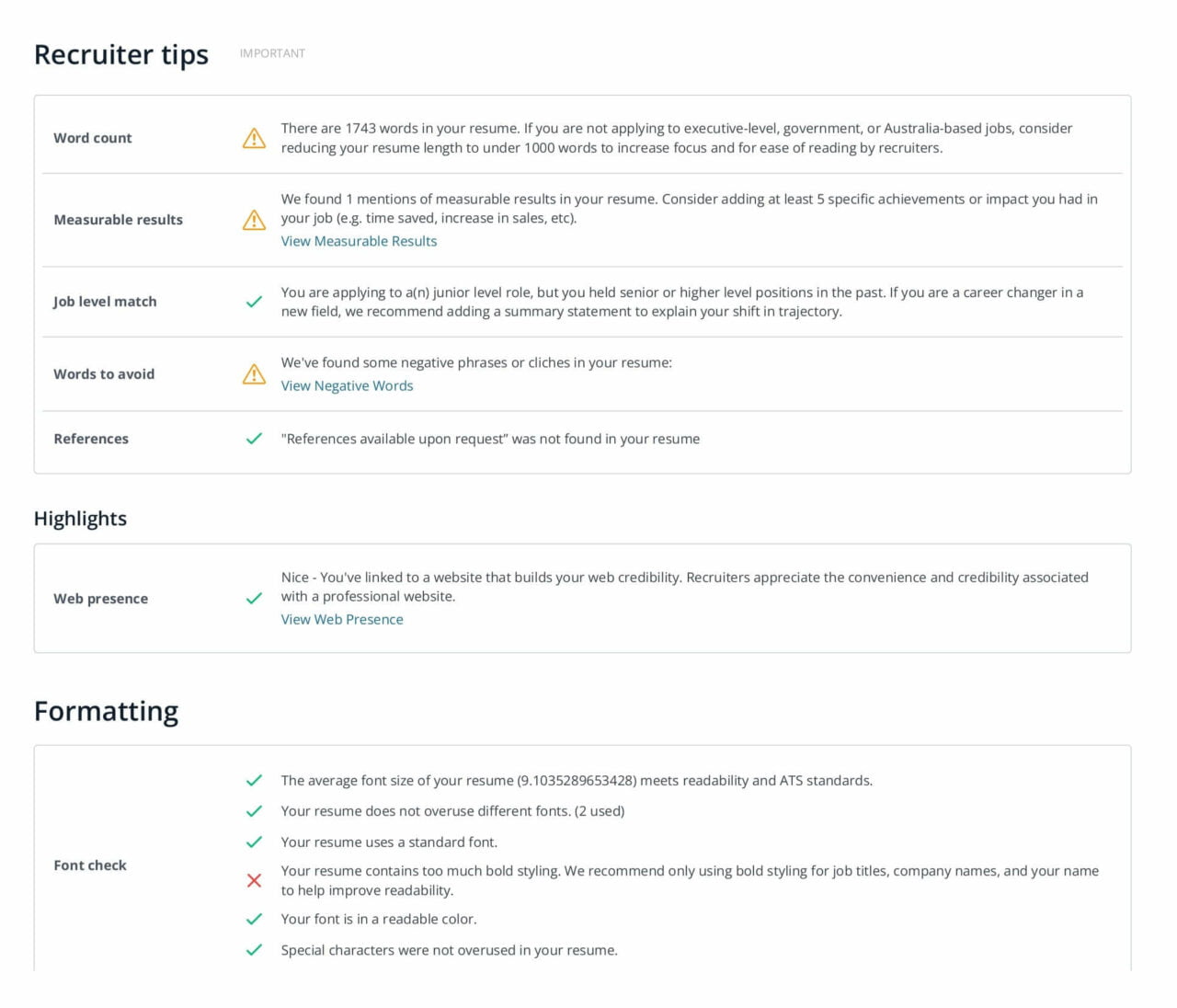Select the Highlights section title

tap(80, 519)
